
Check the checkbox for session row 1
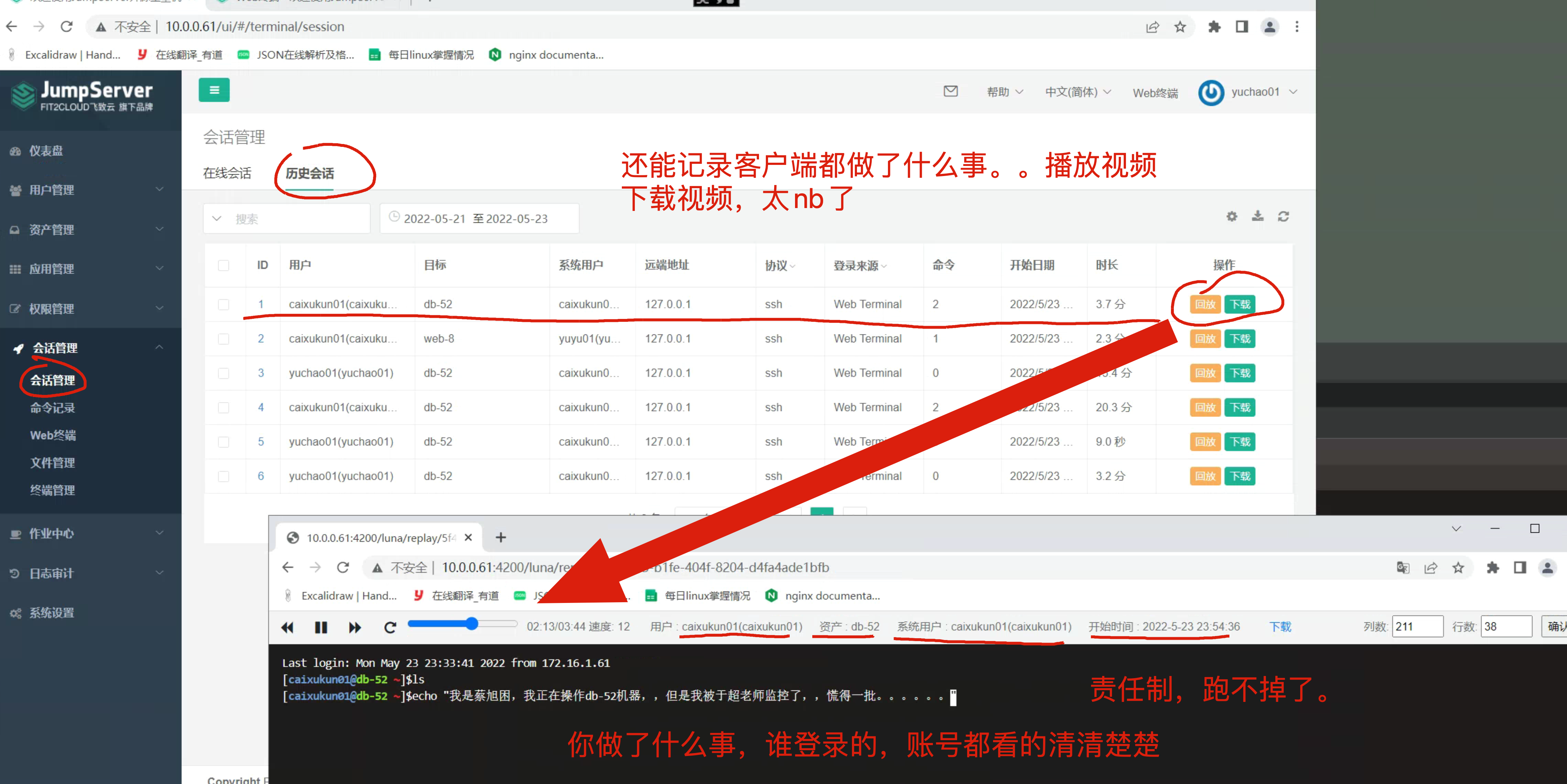[224, 304]
